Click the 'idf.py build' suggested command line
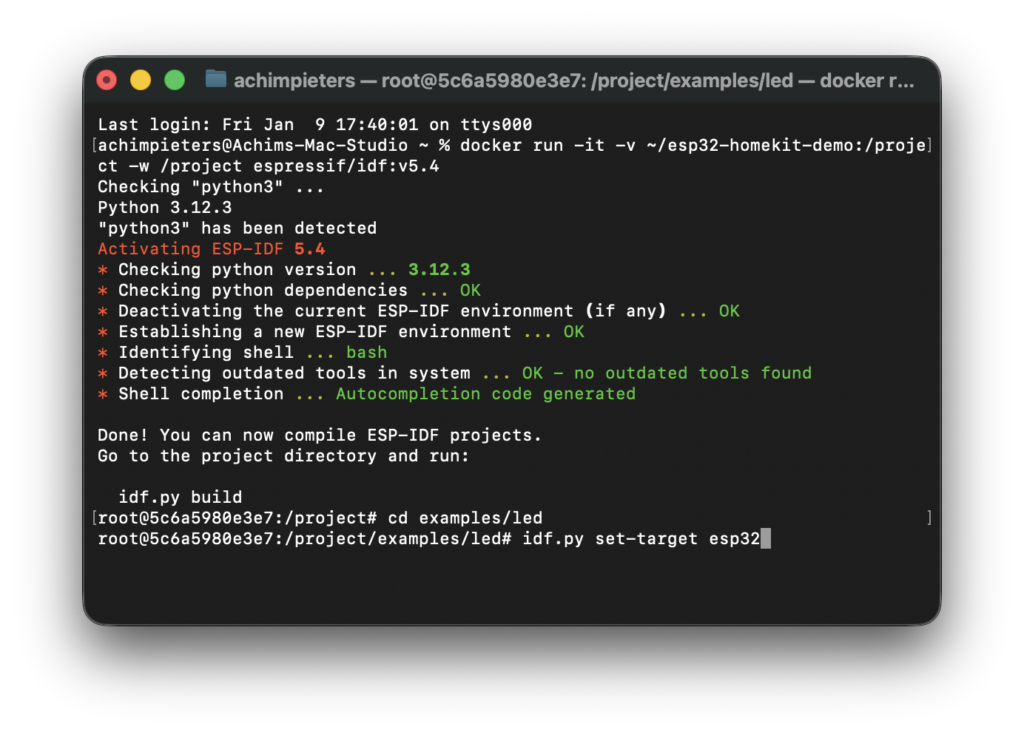The width and height of the screenshot is (1024, 735). point(180,497)
